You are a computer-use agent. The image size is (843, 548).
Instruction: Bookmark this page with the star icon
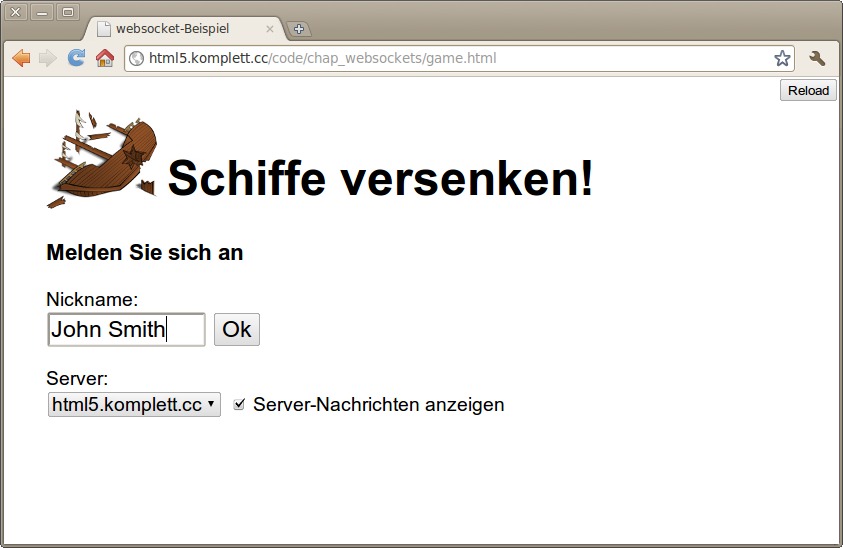pyautogui.click(x=782, y=58)
